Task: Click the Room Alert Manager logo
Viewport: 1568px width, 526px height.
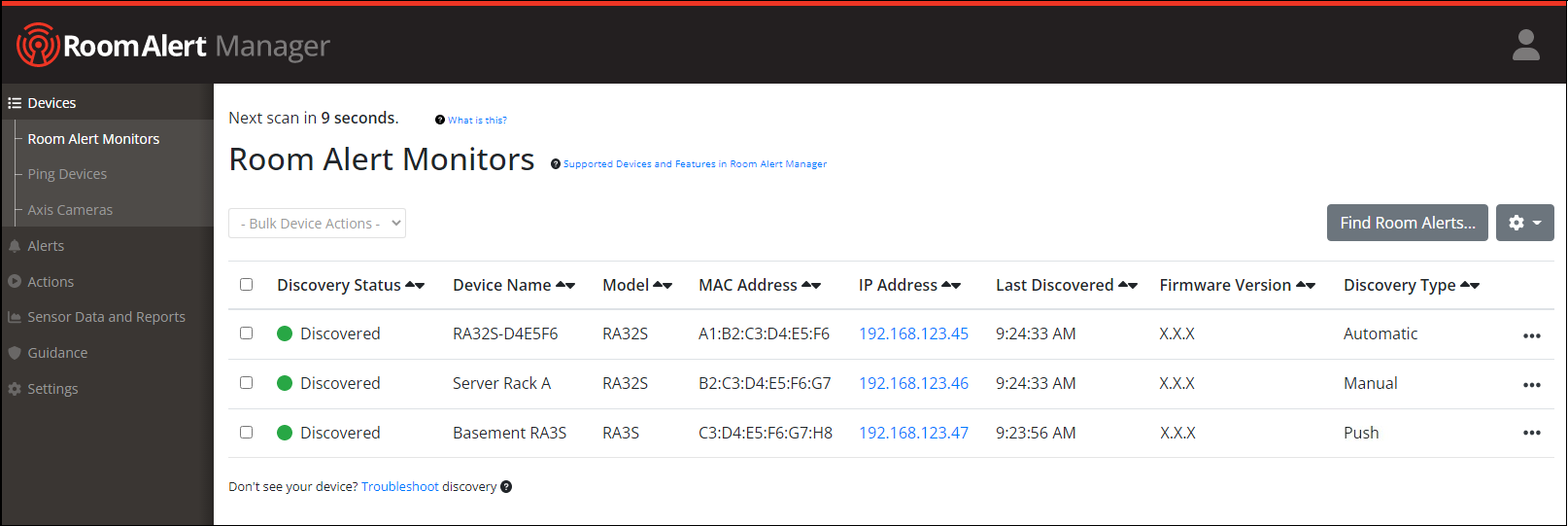Action: pos(173,46)
